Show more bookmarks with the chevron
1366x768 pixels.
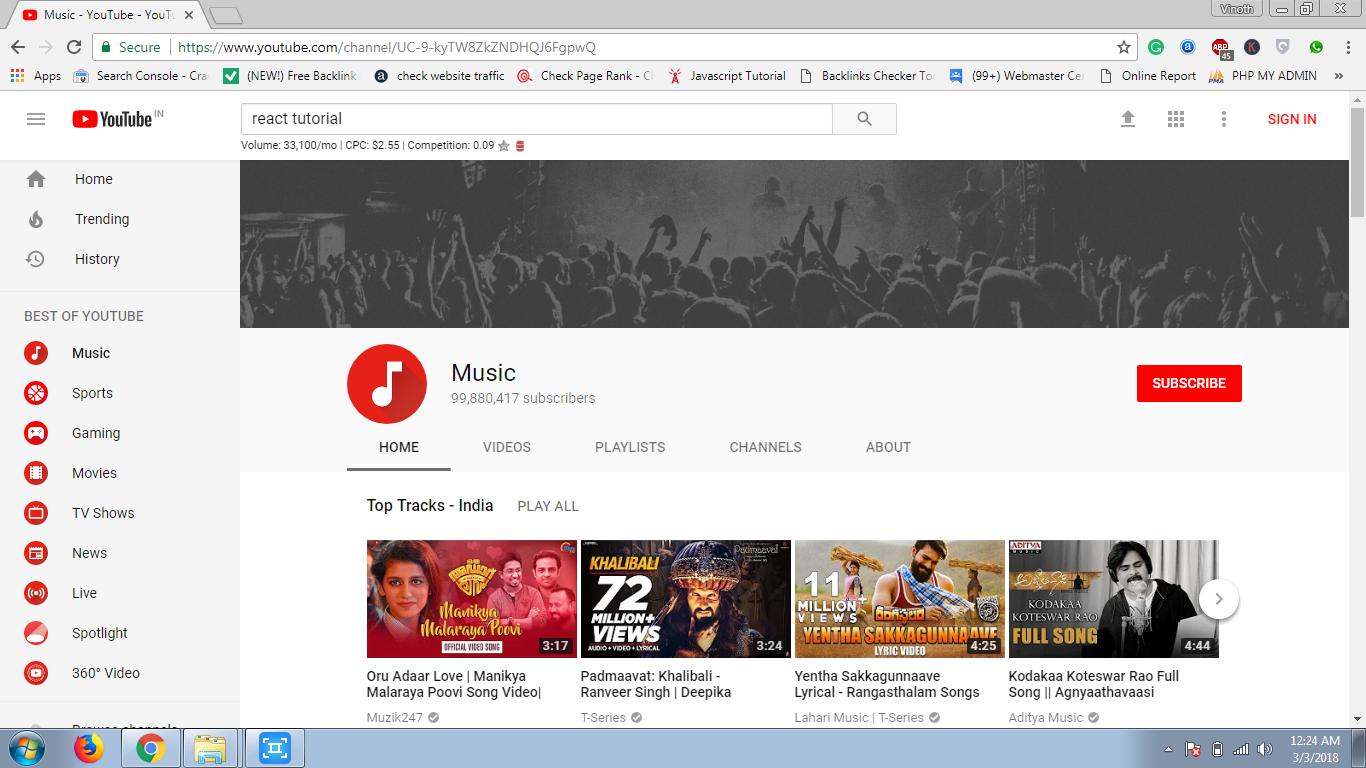point(1340,76)
